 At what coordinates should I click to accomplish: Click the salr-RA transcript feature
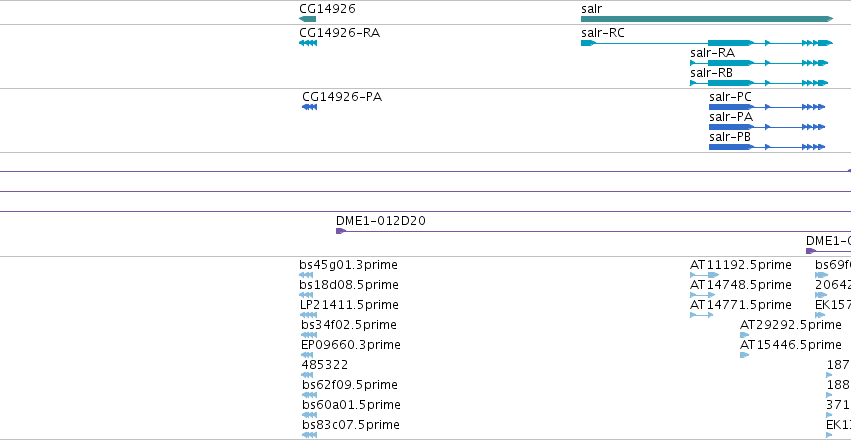point(759,63)
